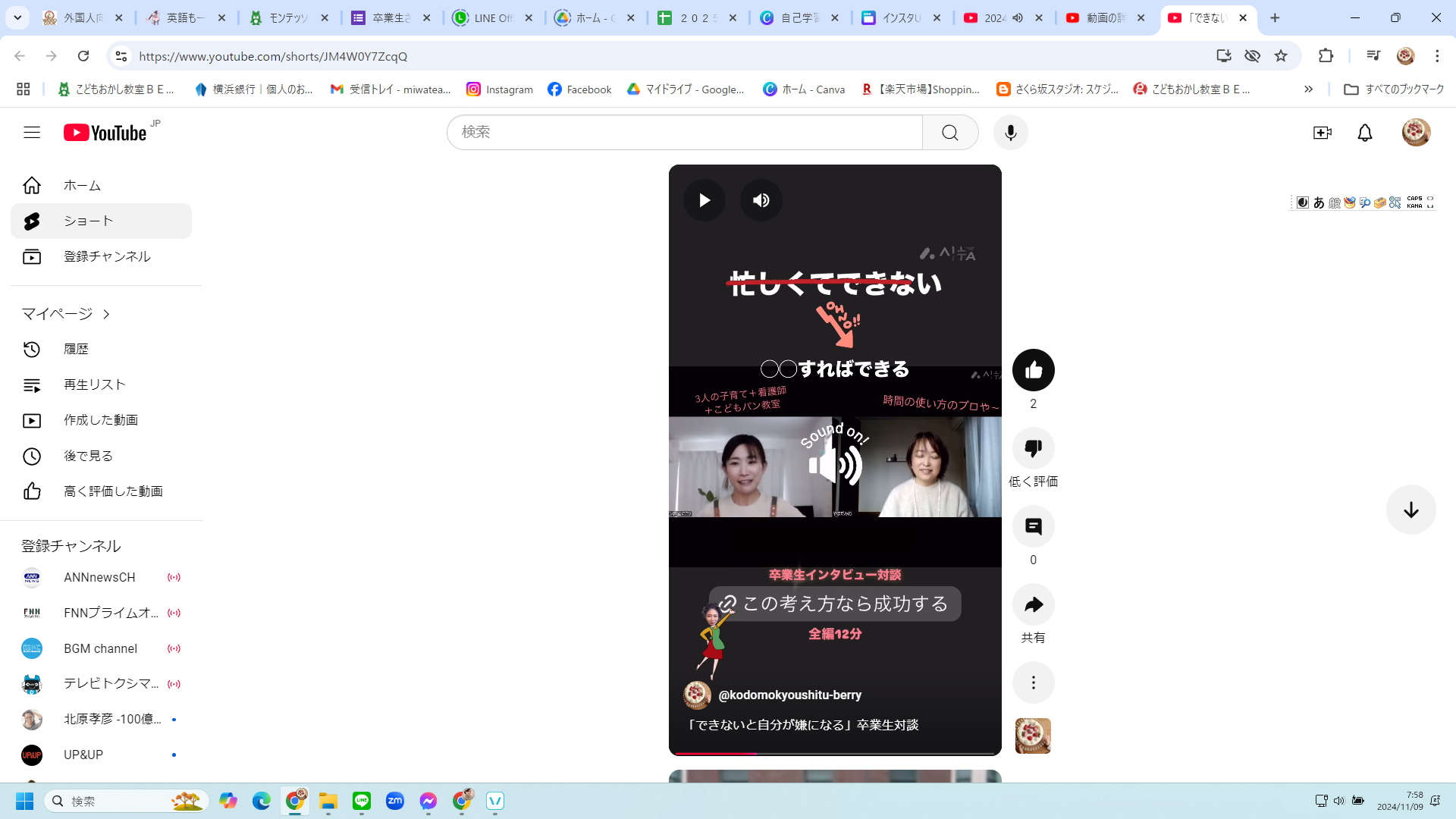Viewport: 1456px width, 819px height.
Task: Open 履歴 history in sidebar
Action: coord(76,349)
